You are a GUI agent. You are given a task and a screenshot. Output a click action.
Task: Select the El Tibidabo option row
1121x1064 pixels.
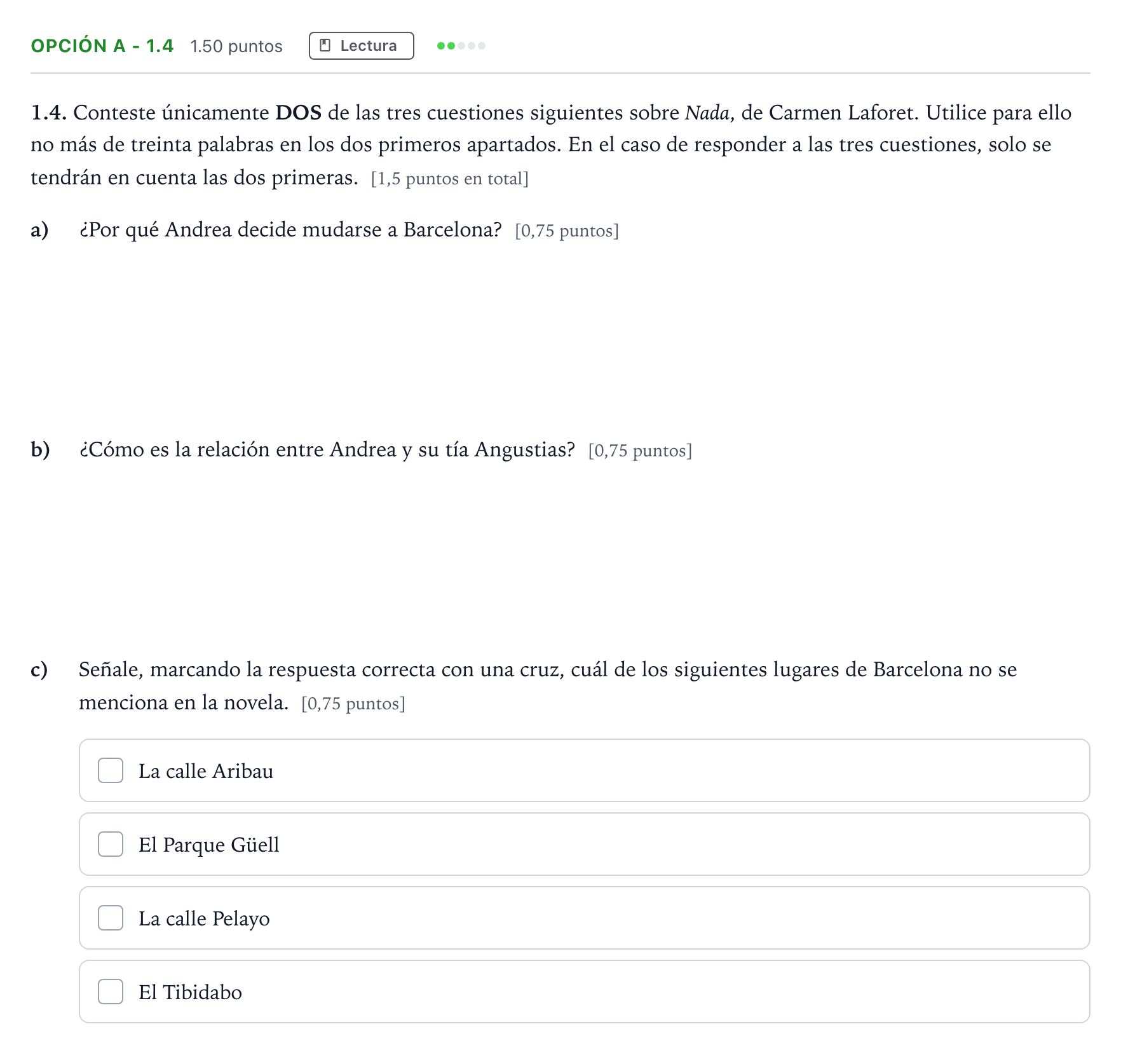click(585, 992)
